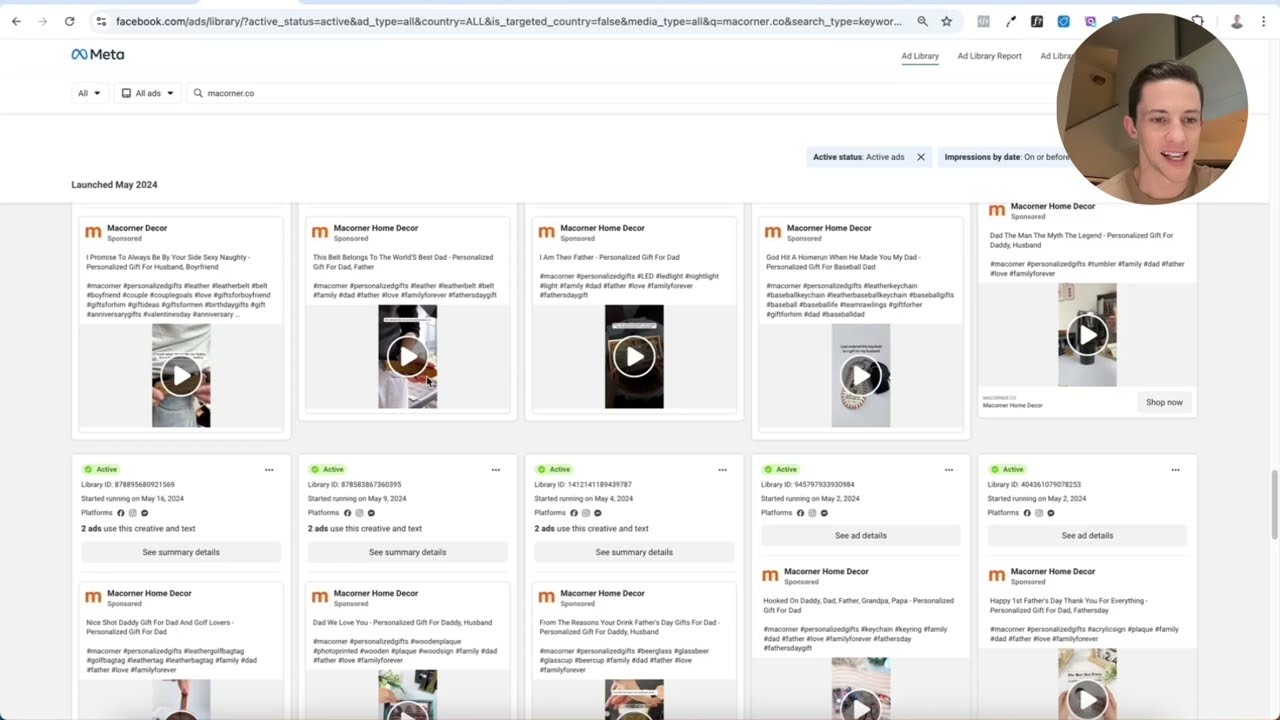Remove the Active status filter
The width and height of the screenshot is (1280, 720).
(921, 157)
